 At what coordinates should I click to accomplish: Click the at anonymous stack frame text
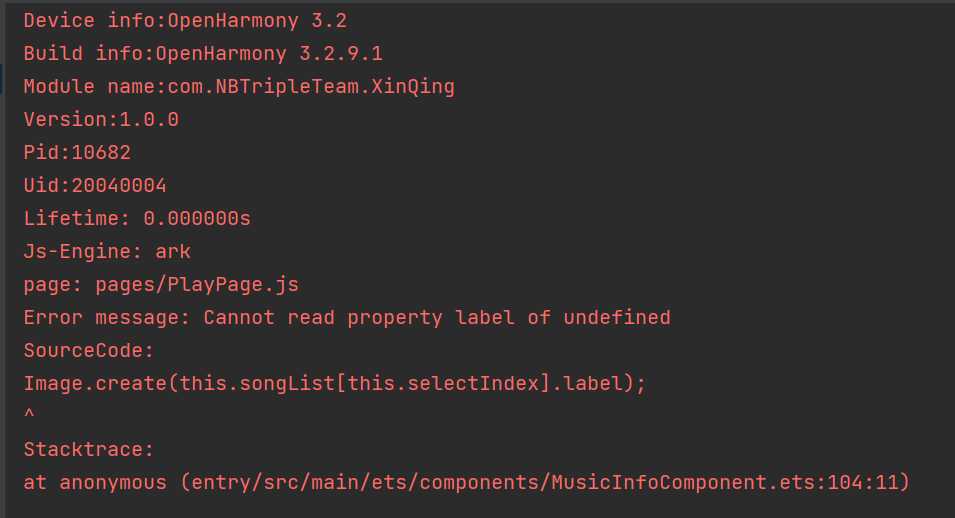94,482
